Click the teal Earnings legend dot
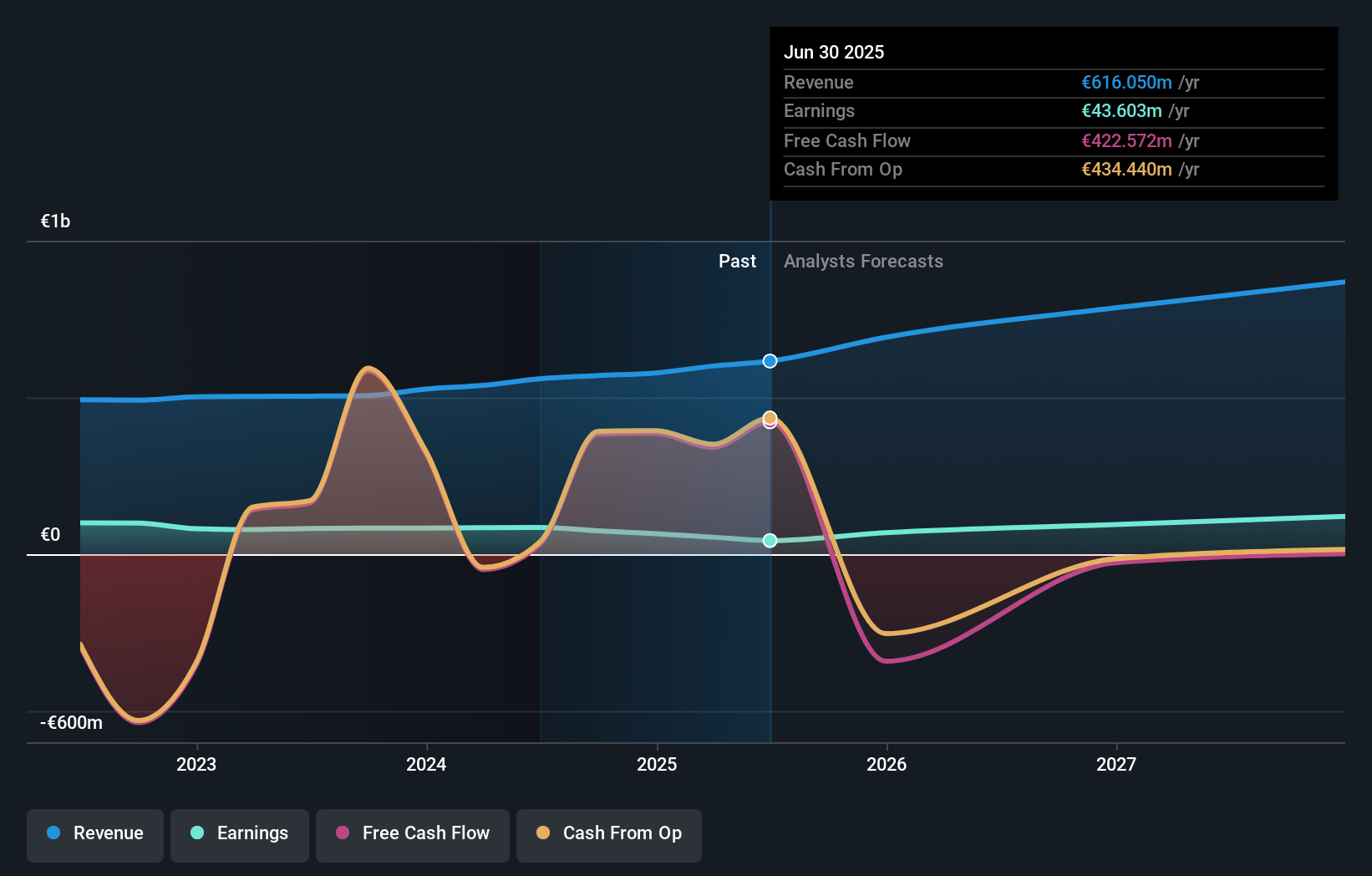 [x=196, y=834]
